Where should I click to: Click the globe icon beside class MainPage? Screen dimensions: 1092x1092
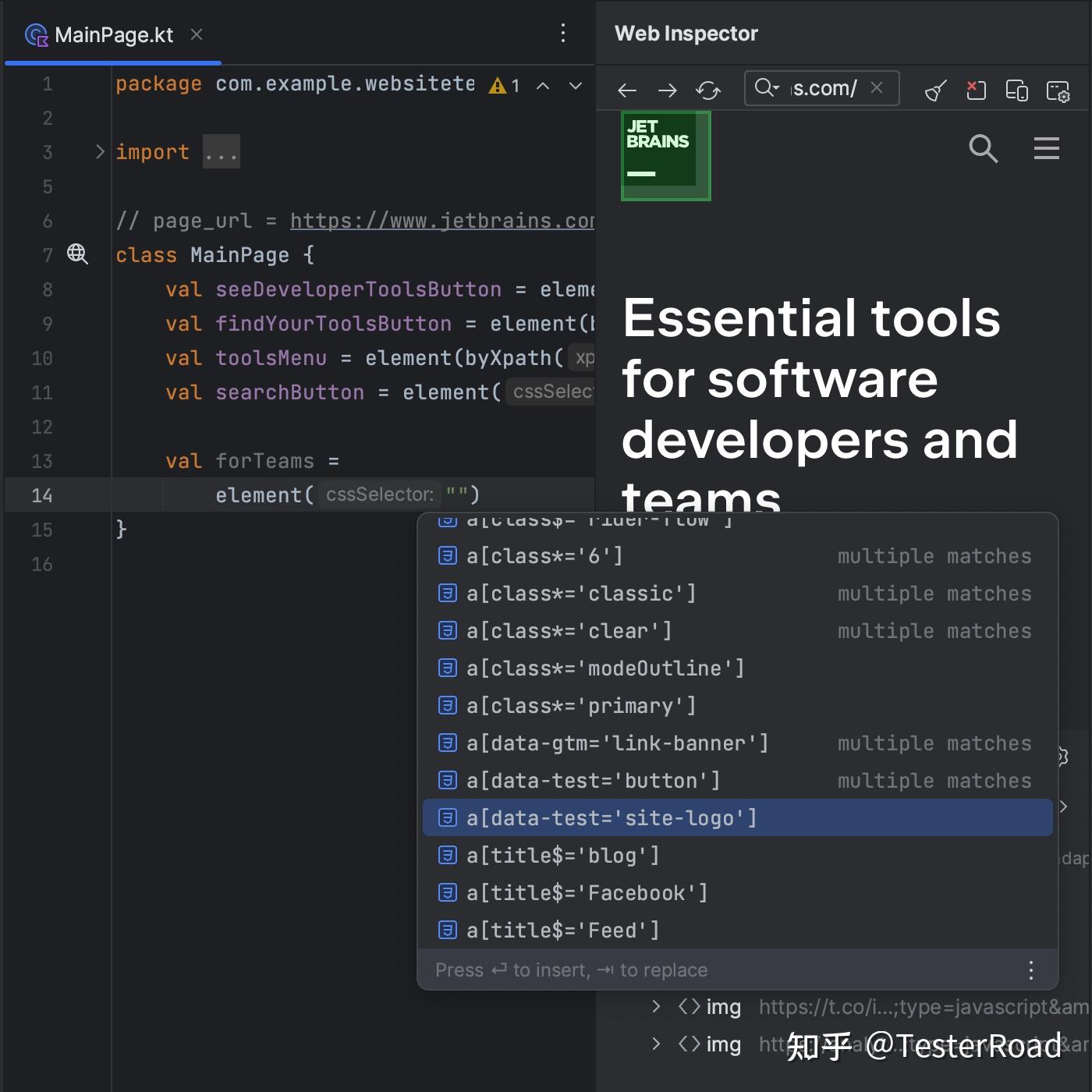tap(77, 254)
